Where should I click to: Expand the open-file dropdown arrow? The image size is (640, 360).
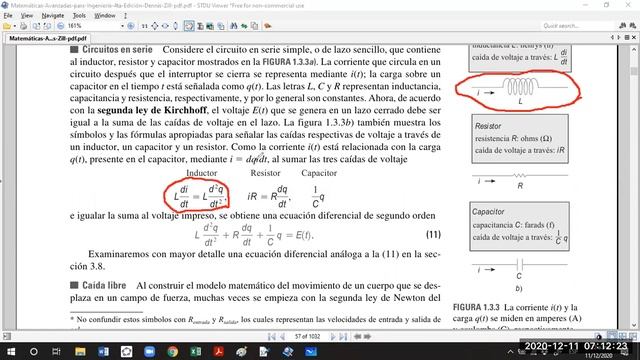pos(15,26)
